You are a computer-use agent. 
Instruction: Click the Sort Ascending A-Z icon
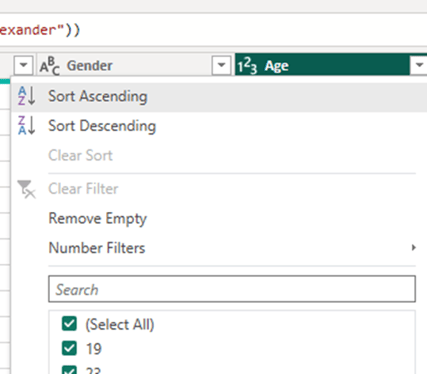27,96
